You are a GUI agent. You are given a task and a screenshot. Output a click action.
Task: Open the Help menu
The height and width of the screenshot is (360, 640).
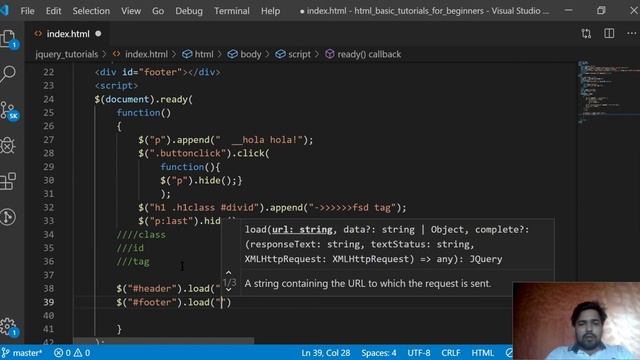pos(271,11)
